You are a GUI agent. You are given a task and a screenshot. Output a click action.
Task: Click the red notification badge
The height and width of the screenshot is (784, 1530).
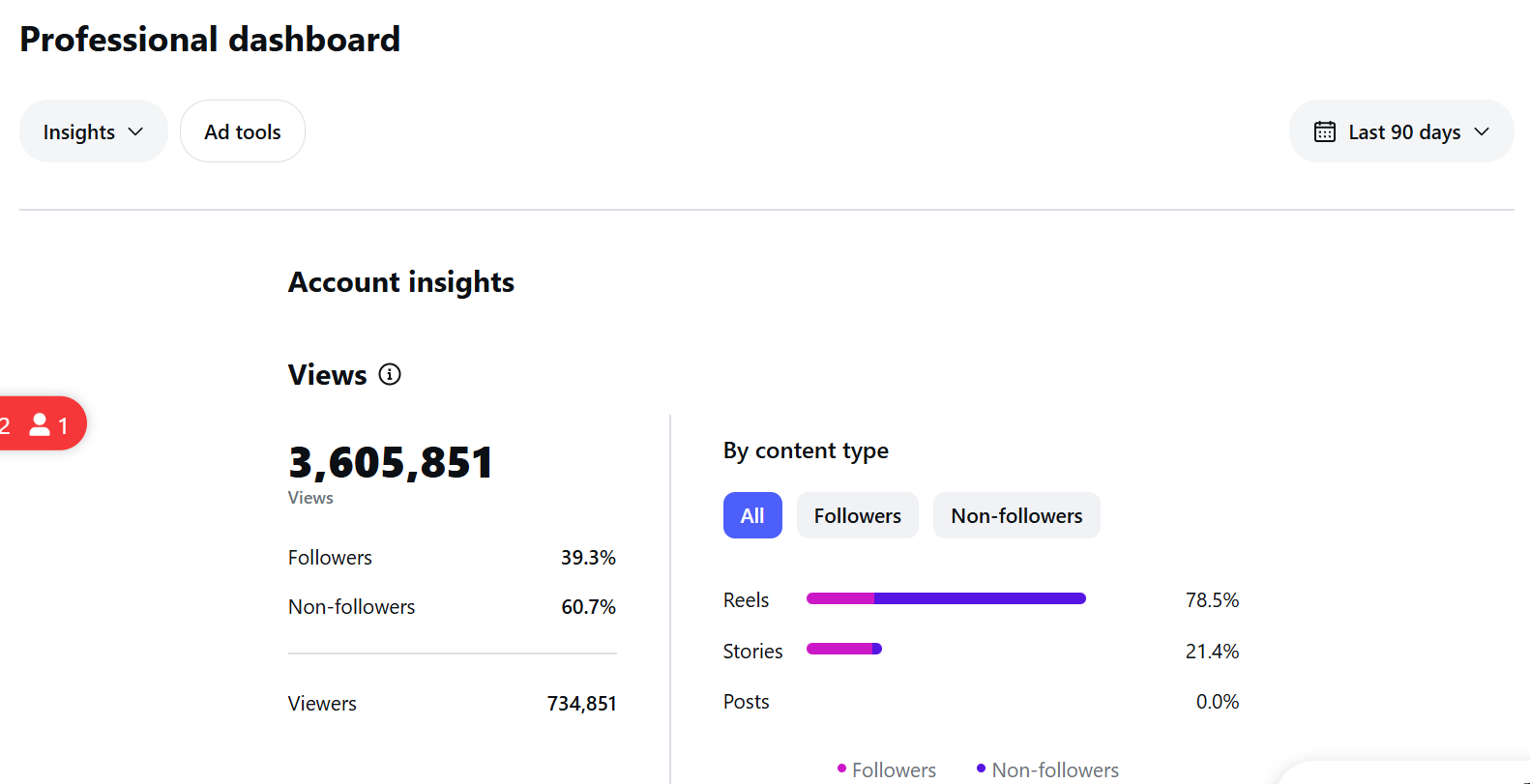coord(42,423)
